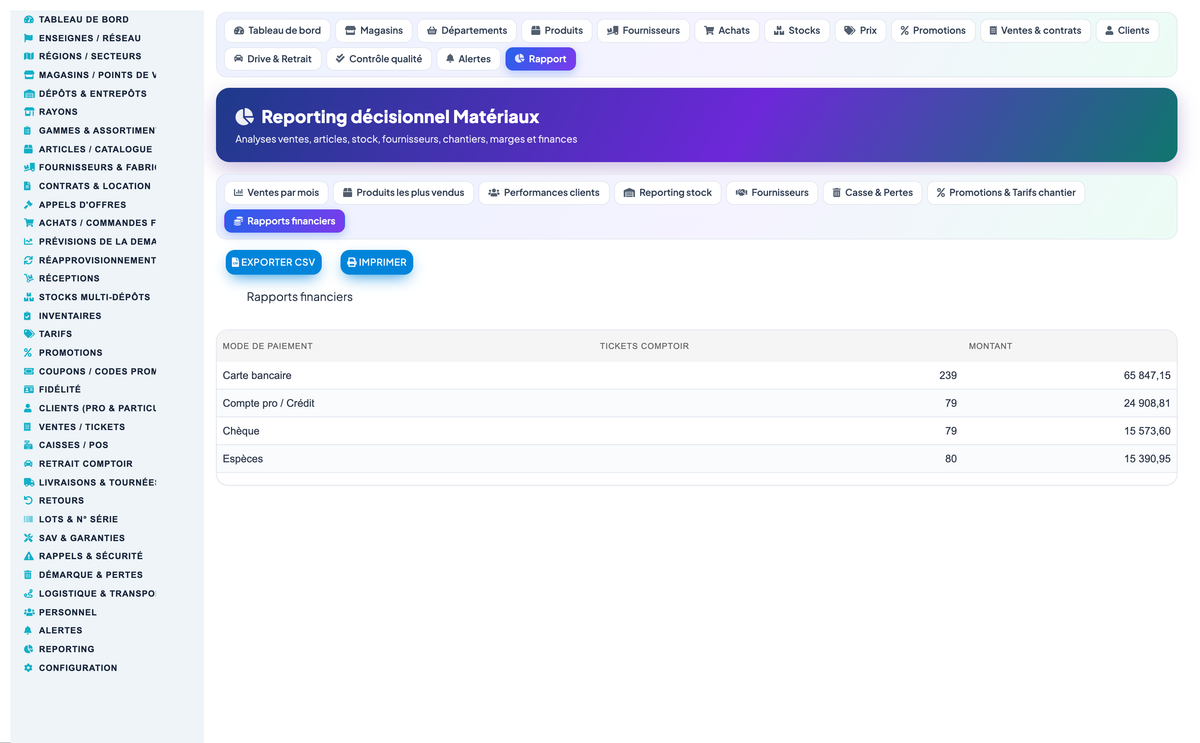Click the Rayons sidebar icon

28,112
